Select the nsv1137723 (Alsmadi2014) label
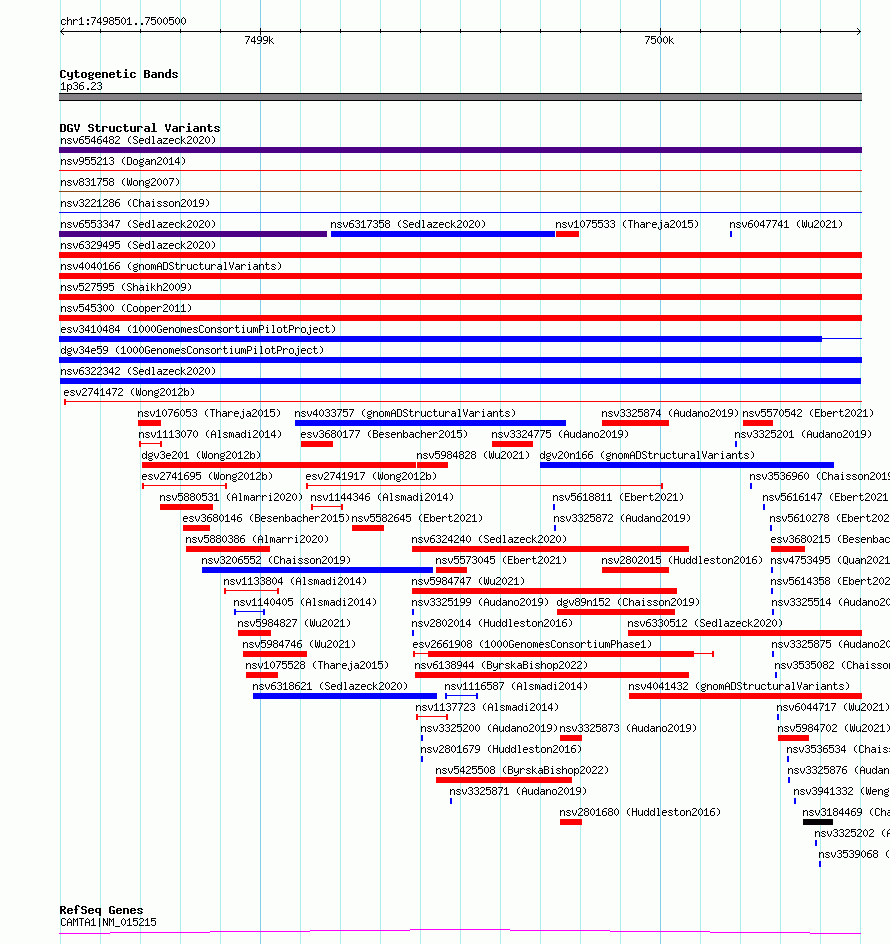The image size is (890, 944). pyautogui.click(x=487, y=707)
